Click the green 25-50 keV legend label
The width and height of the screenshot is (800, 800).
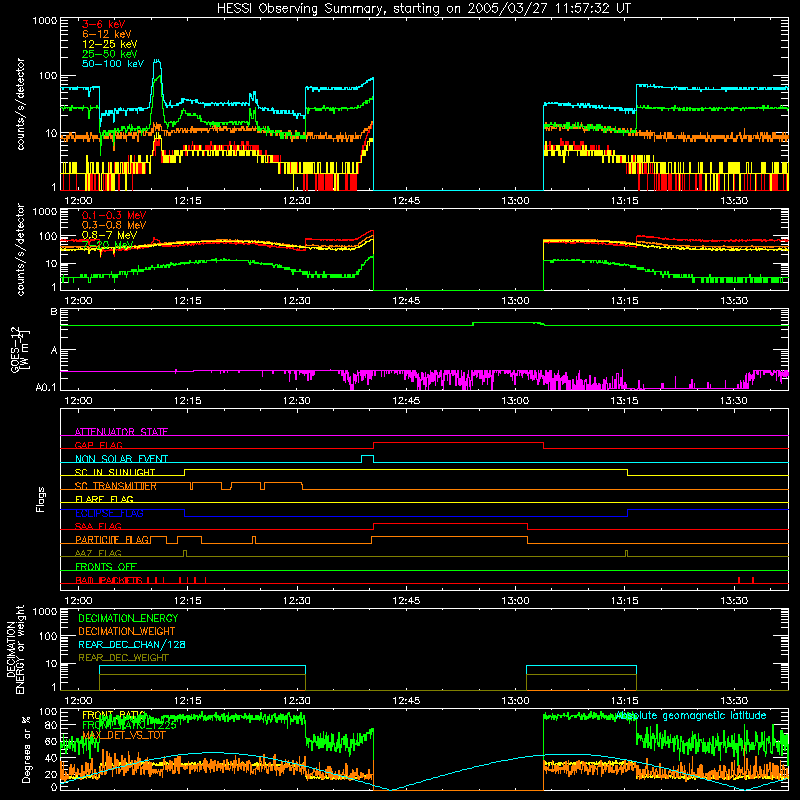coord(110,54)
